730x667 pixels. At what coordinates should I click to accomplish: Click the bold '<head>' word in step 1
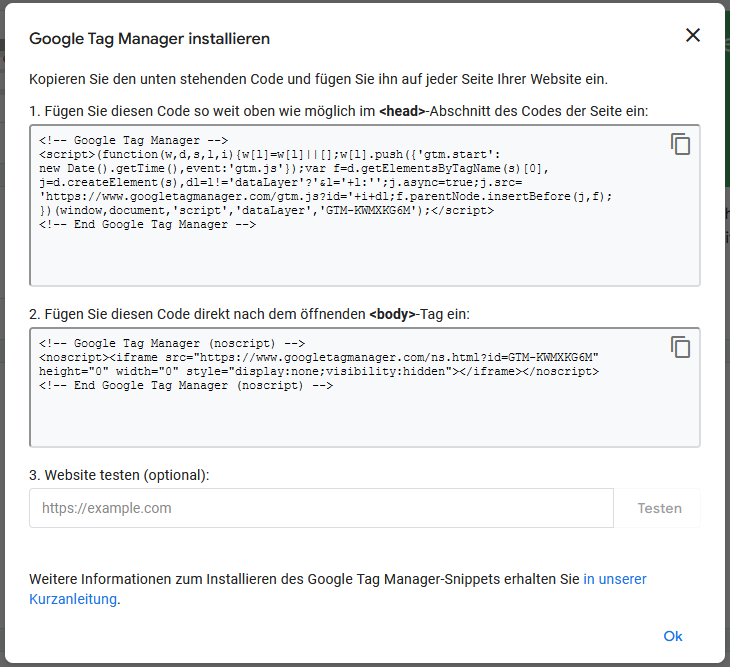pos(402,111)
